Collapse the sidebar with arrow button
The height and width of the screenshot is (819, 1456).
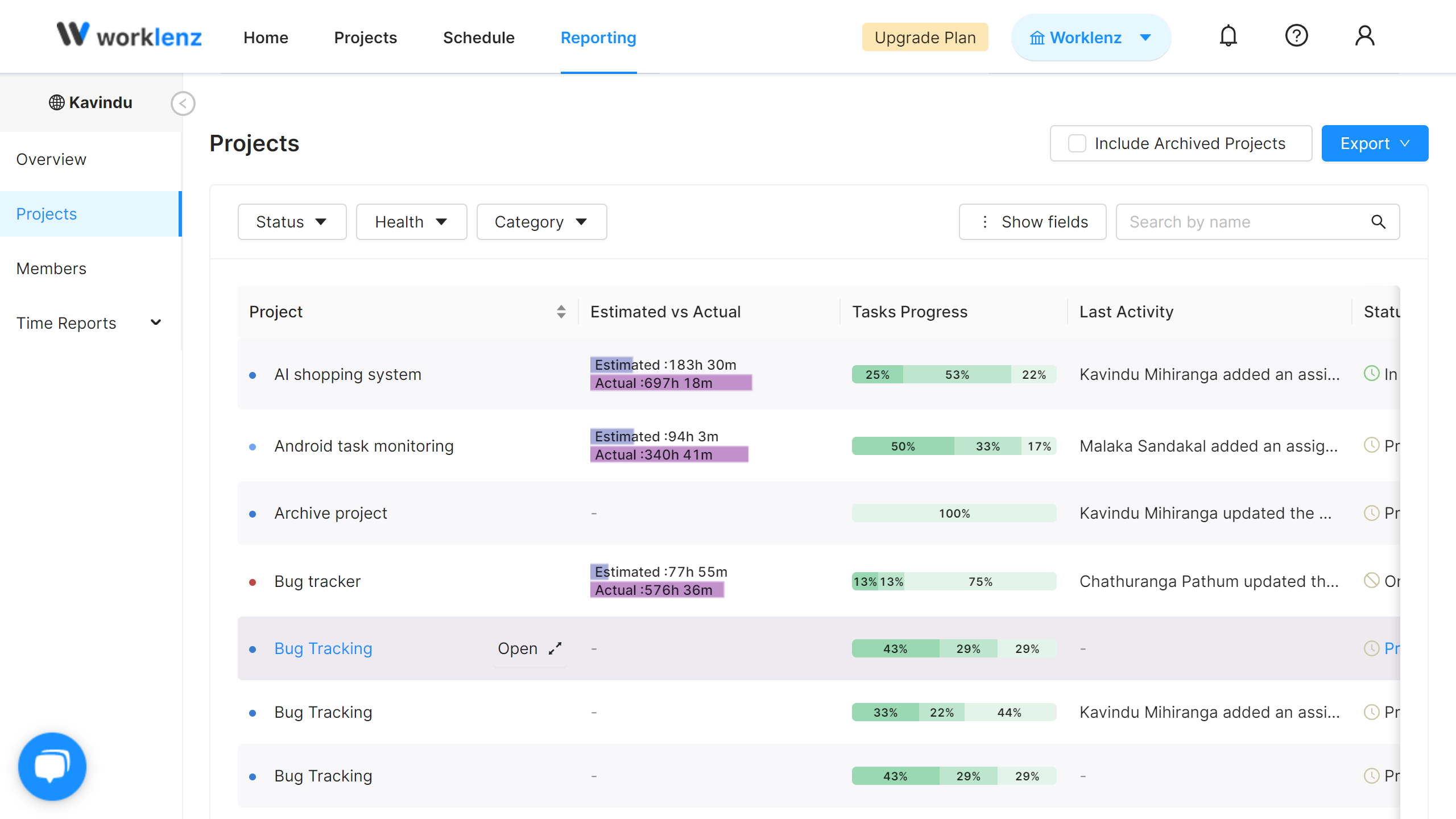click(183, 104)
